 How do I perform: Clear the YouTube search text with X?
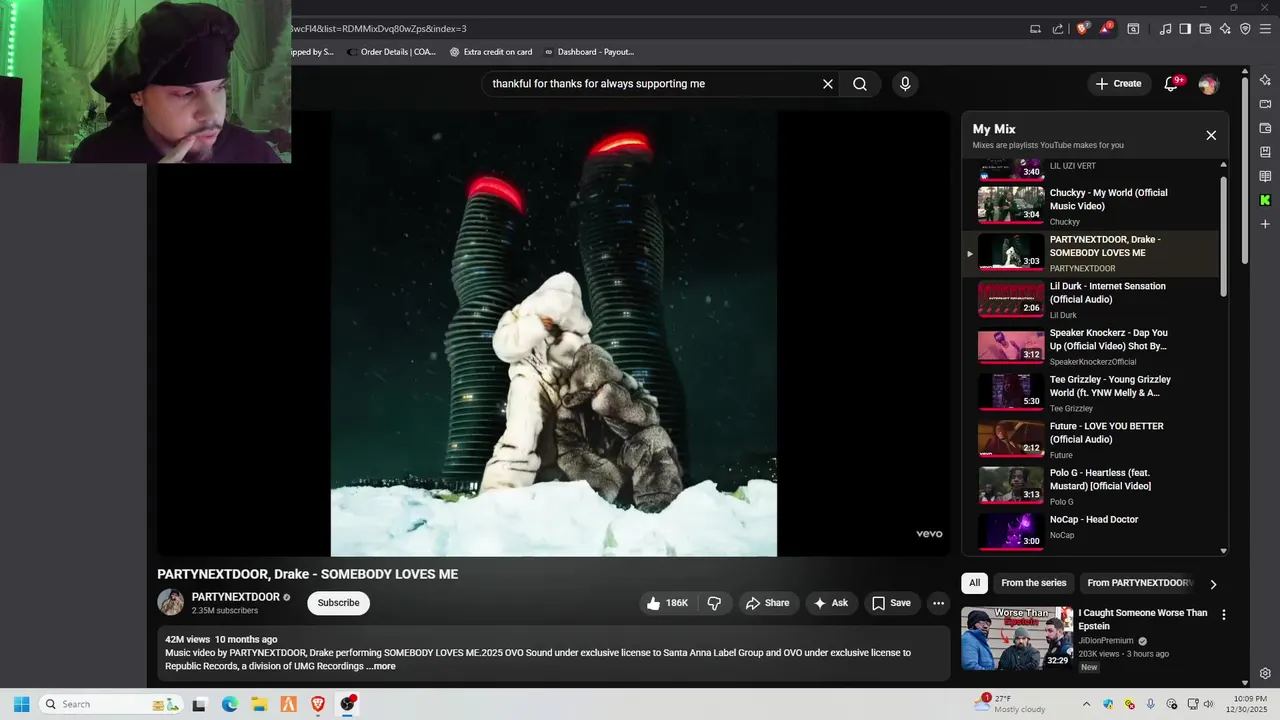pos(828,84)
